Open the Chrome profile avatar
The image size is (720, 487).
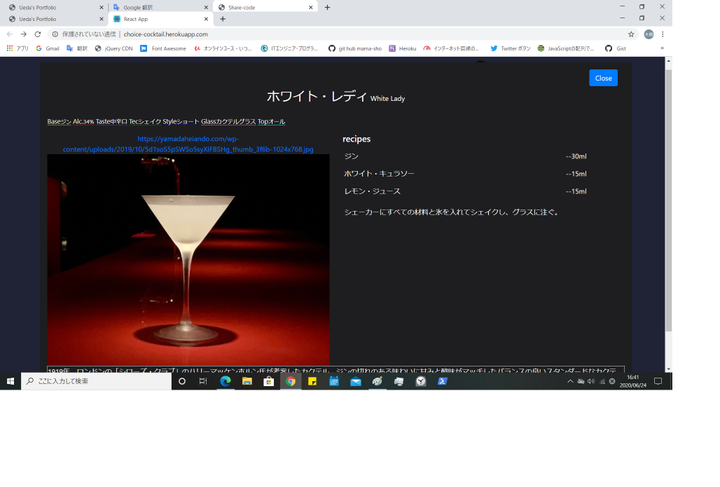click(648, 34)
